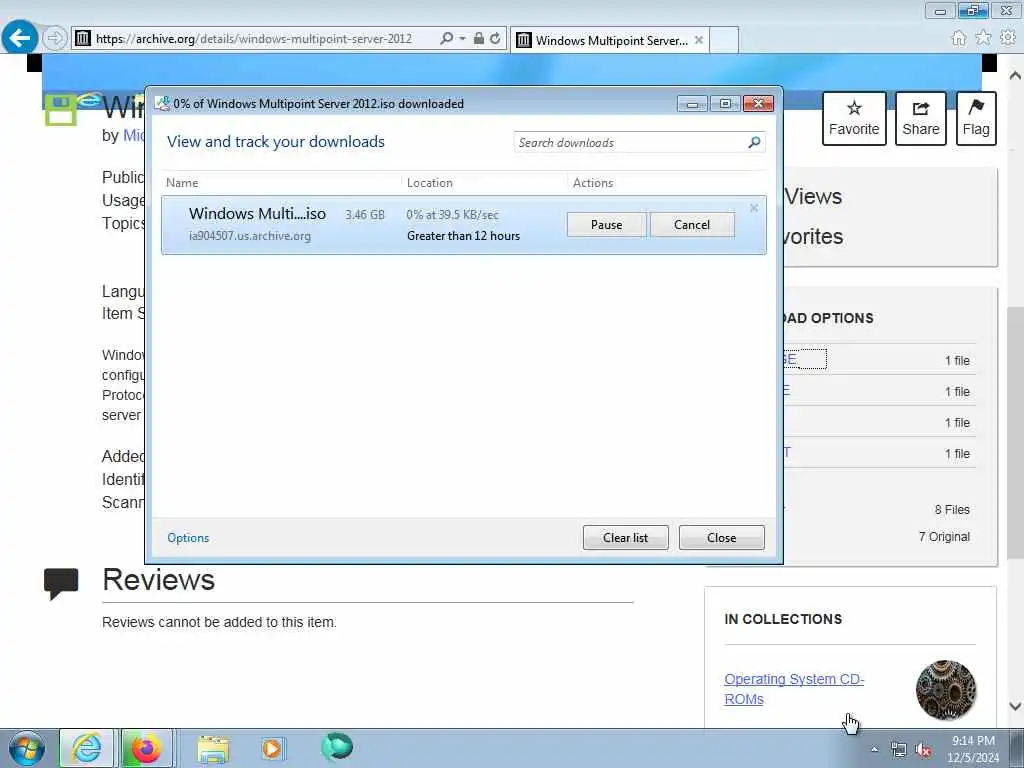Click the page scrollbar up arrow
The image size is (1024, 768).
pyautogui.click(x=1016, y=76)
